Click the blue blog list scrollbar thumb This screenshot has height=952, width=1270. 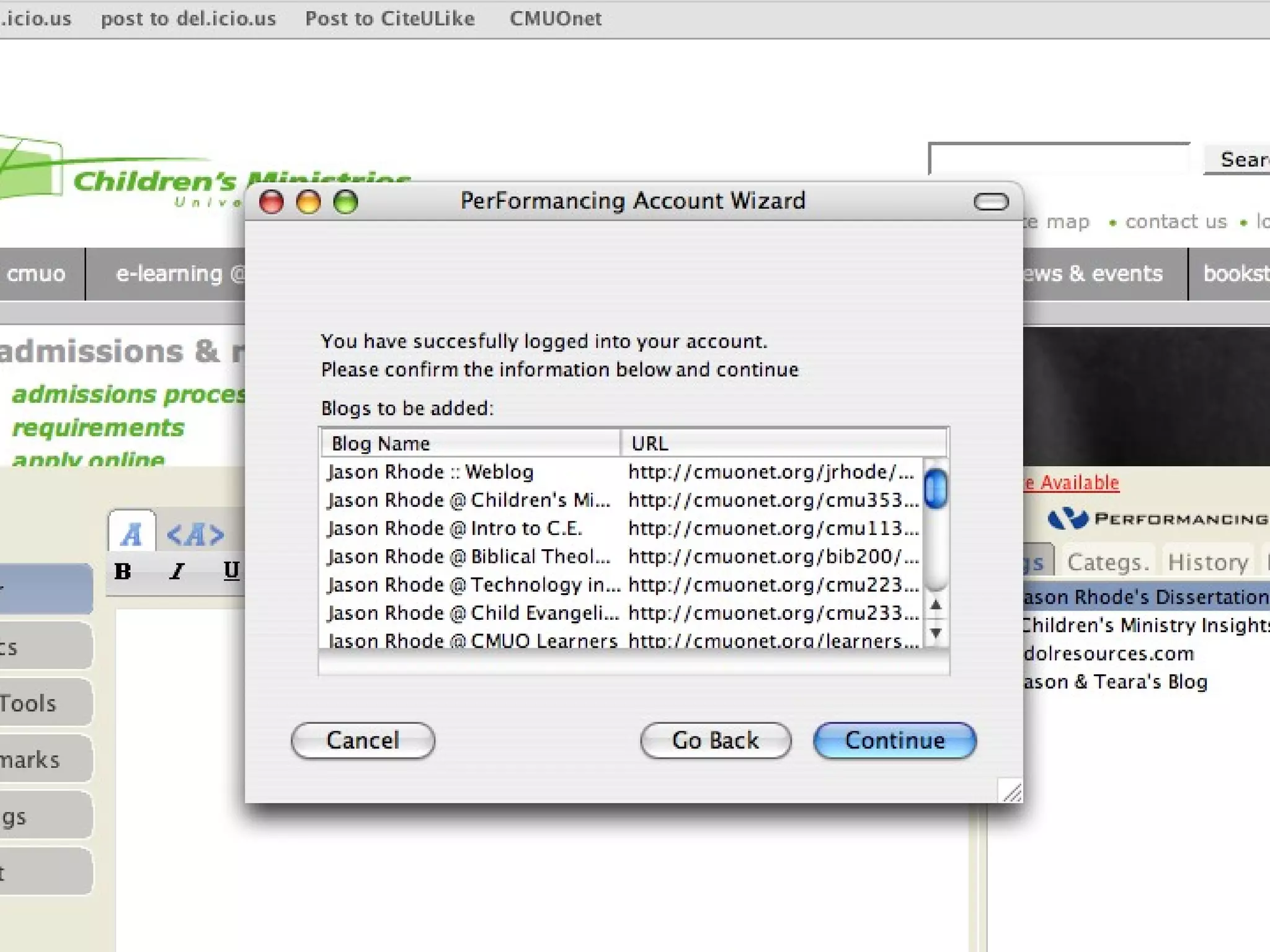[x=935, y=488]
